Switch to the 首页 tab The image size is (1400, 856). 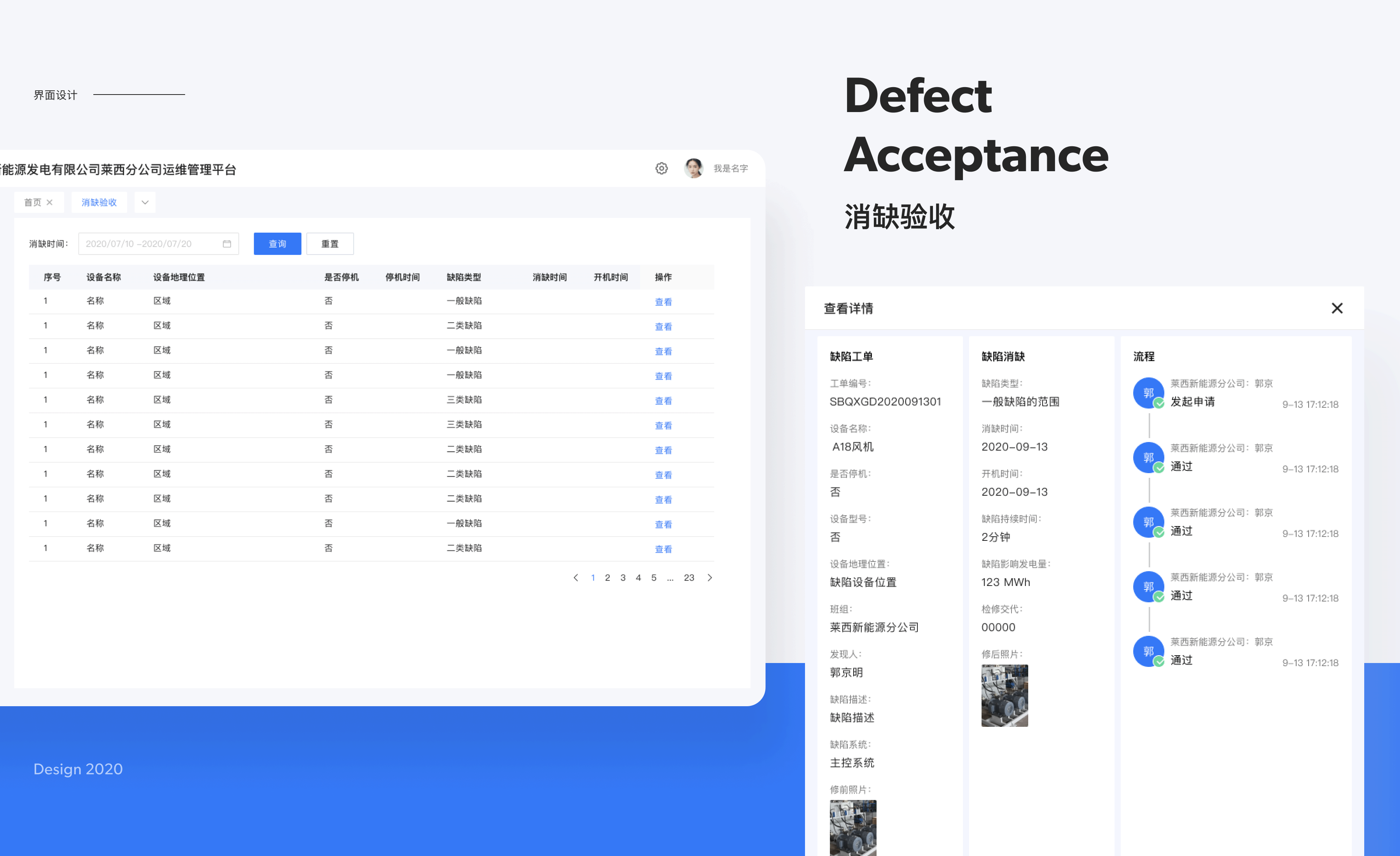tap(32, 202)
